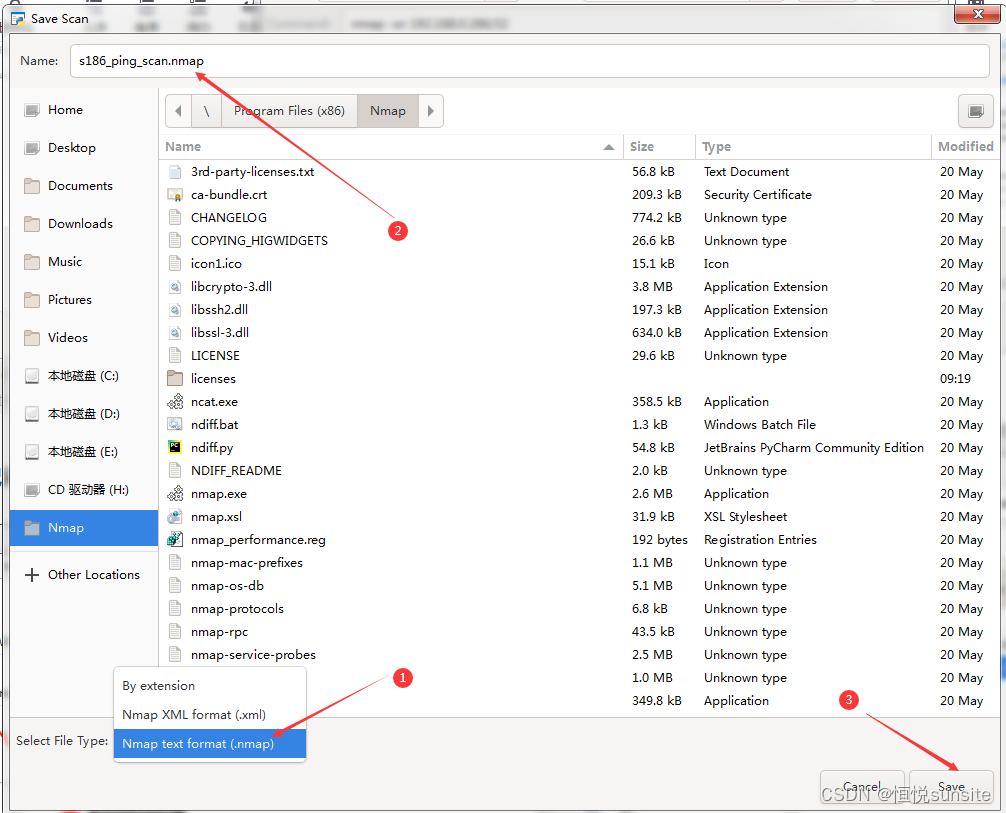Click the path bar forward arrow
The height and width of the screenshot is (813, 1006).
(x=431, y=111)
